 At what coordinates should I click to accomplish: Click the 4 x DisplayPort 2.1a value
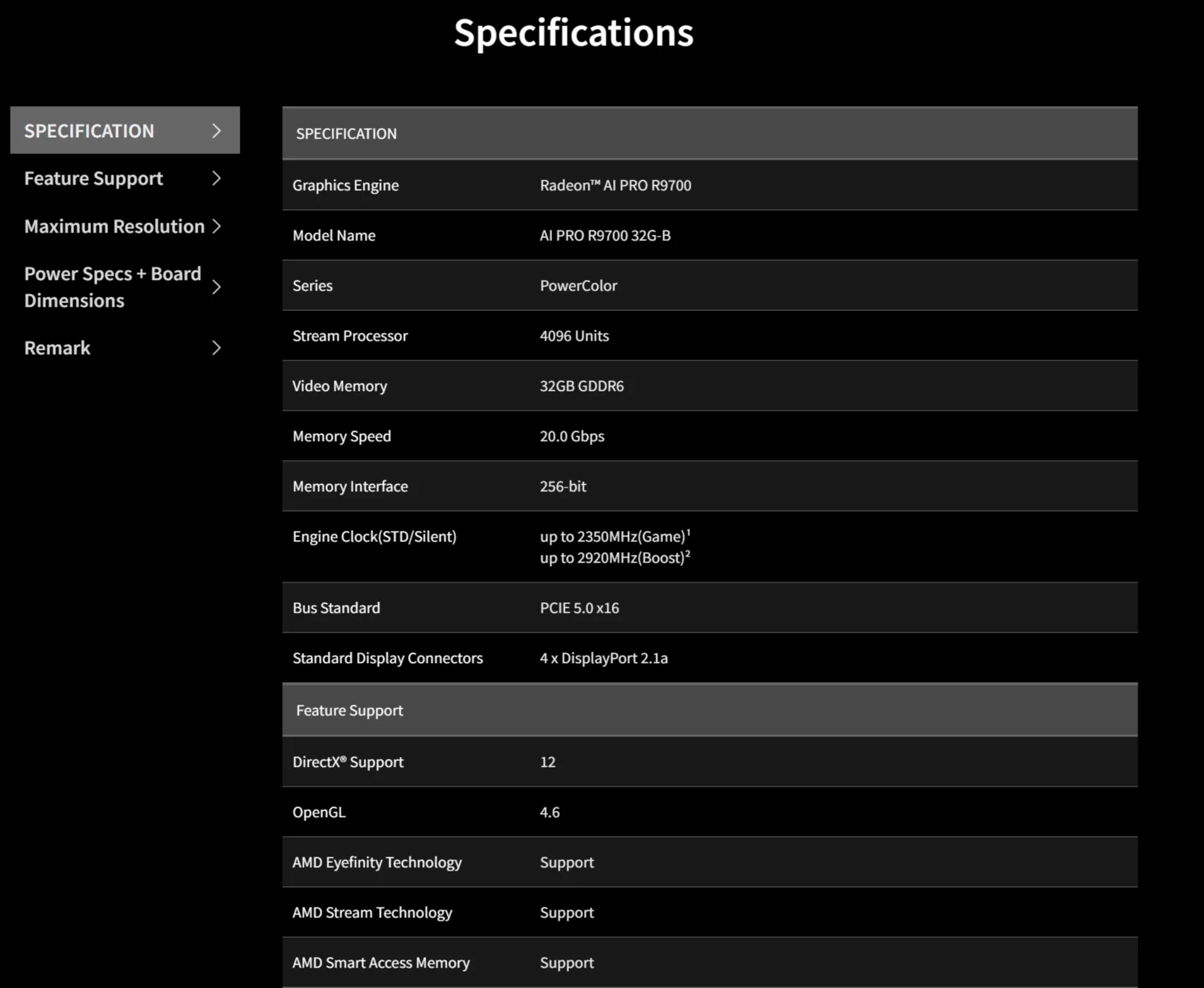[603, 658]
